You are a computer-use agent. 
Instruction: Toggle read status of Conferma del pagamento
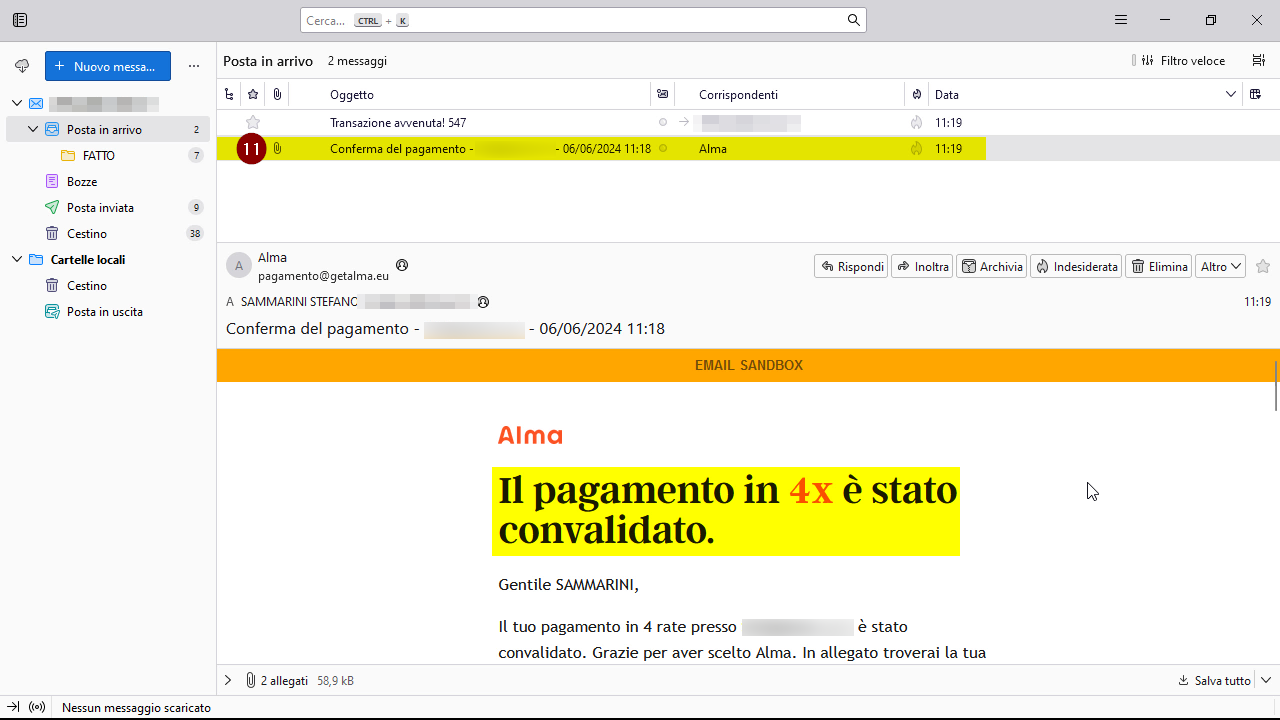[x=662, y=148]
